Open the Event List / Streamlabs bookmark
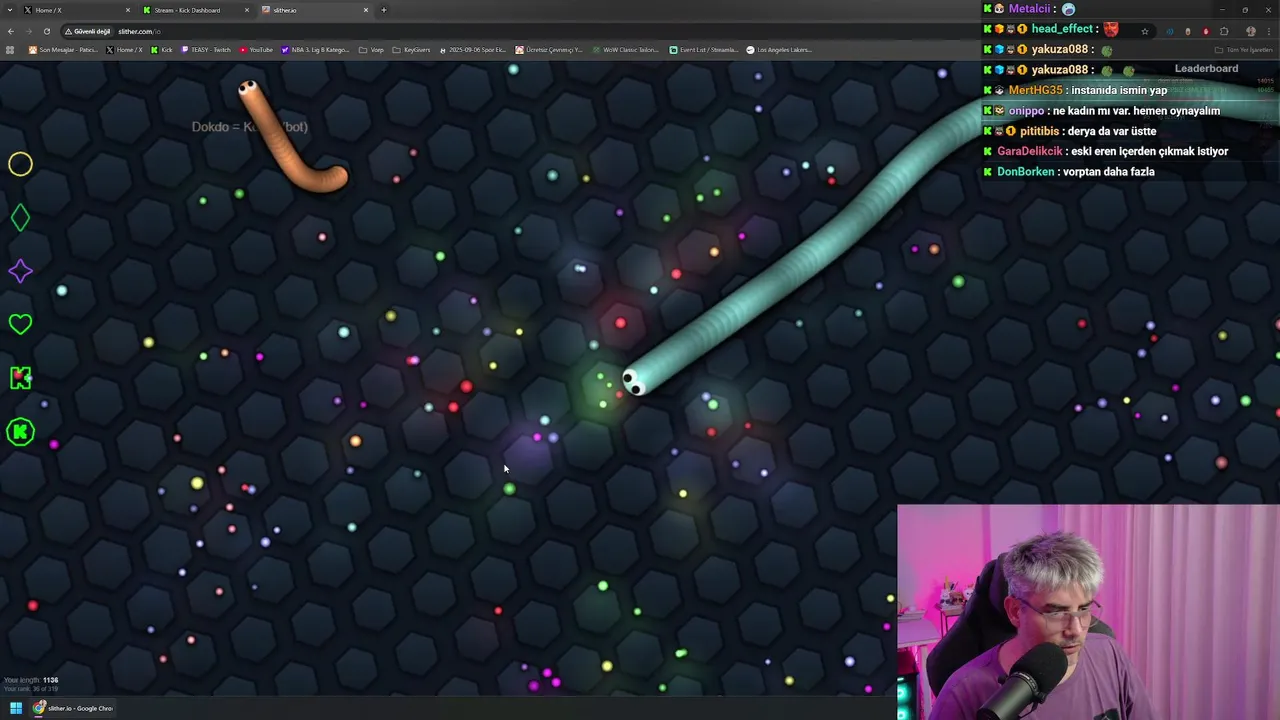Viewport: 1280px width, 720px height. [x=704, y=50]
